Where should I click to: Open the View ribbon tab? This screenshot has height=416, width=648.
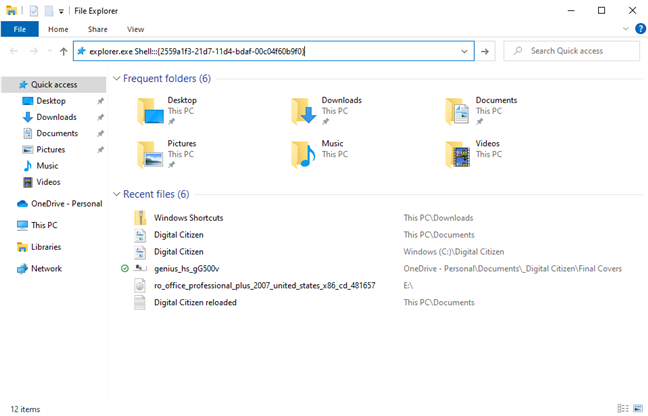tap(136, 29)
